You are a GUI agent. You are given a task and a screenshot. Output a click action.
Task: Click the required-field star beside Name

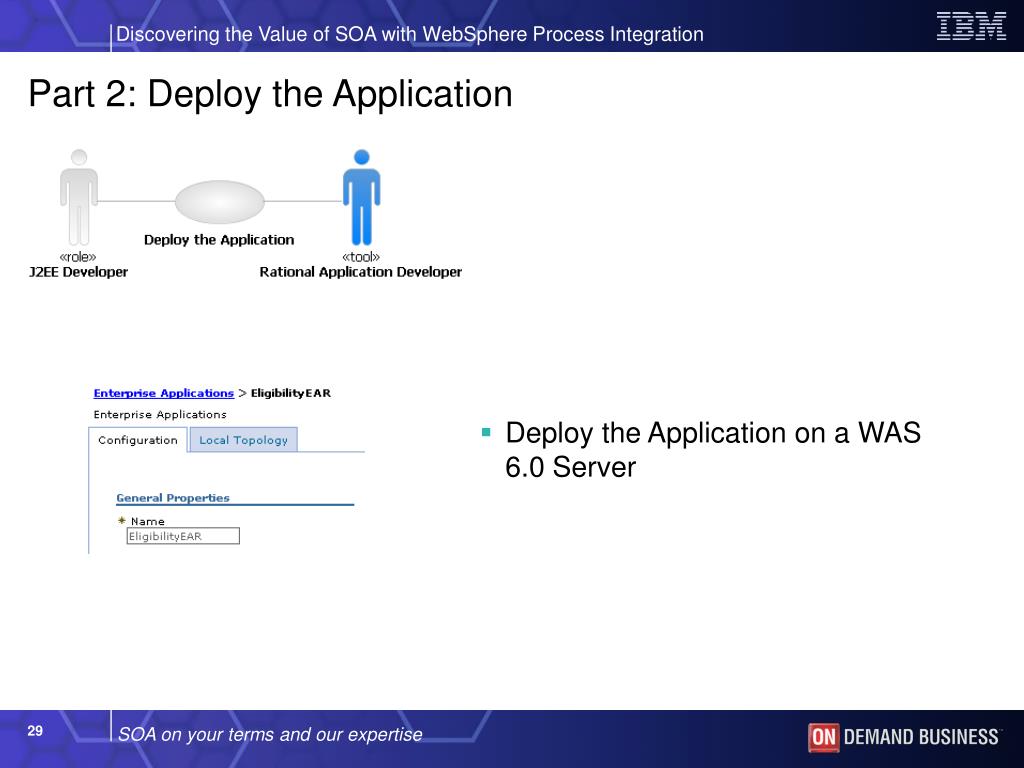click(x=121, y=520)
